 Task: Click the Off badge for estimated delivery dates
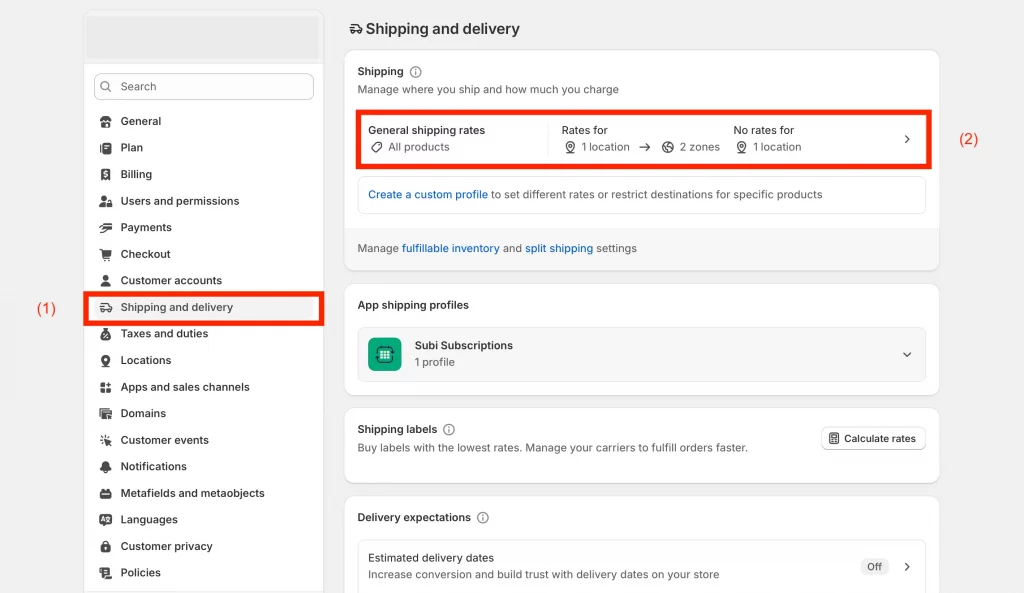coord(874,567)
